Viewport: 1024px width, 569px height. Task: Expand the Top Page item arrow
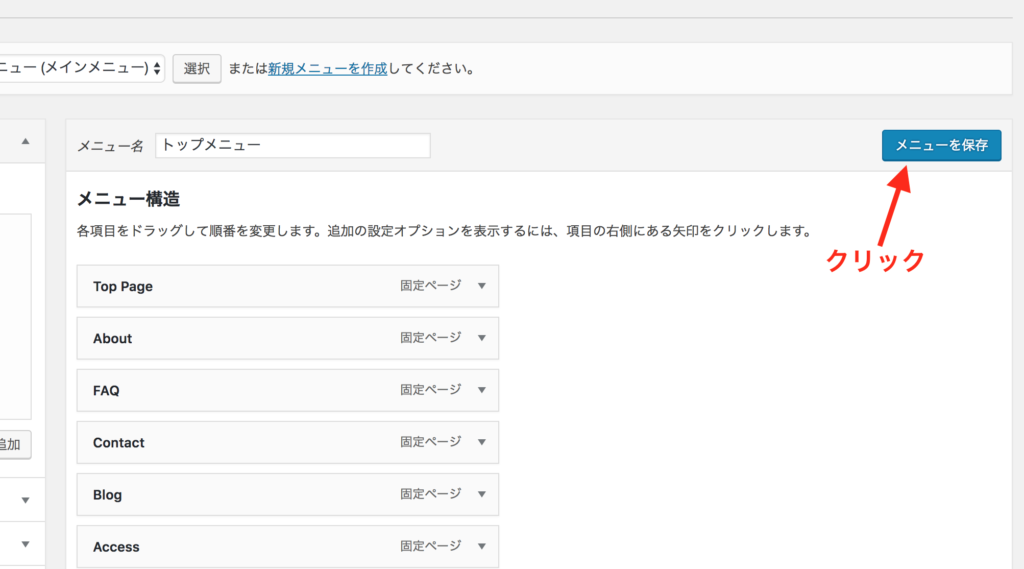481,286
